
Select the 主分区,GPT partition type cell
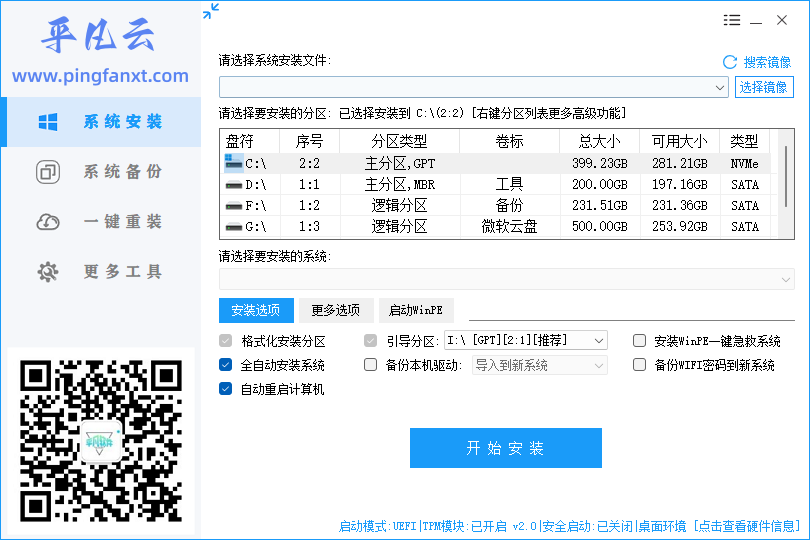[400, 164]
